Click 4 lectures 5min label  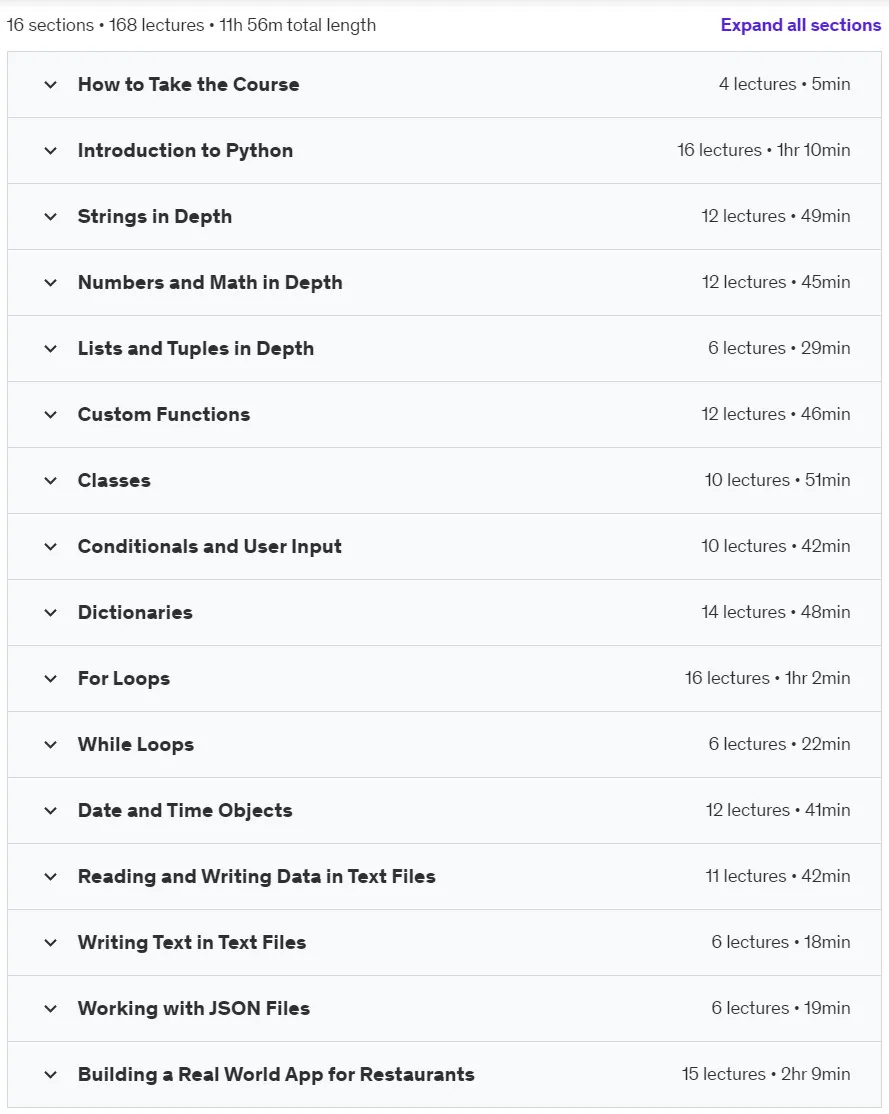coord(785,85)
